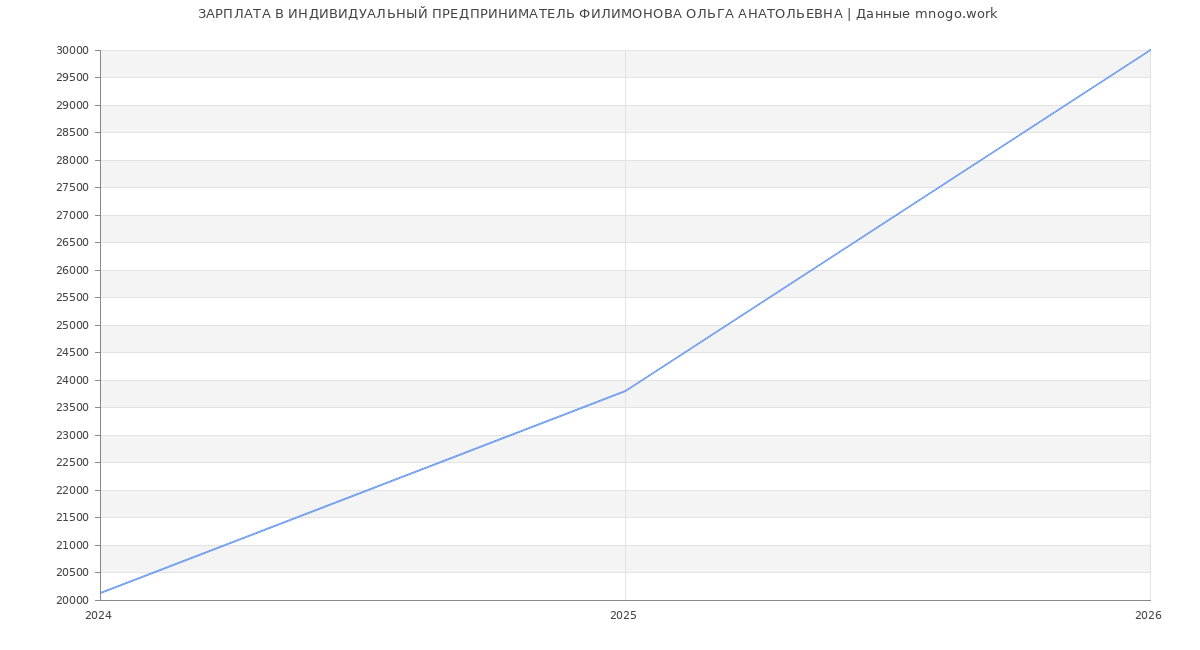
Task: Click the 2026 end point of line
Action: pyautogui.click(x=1149, y=50)
